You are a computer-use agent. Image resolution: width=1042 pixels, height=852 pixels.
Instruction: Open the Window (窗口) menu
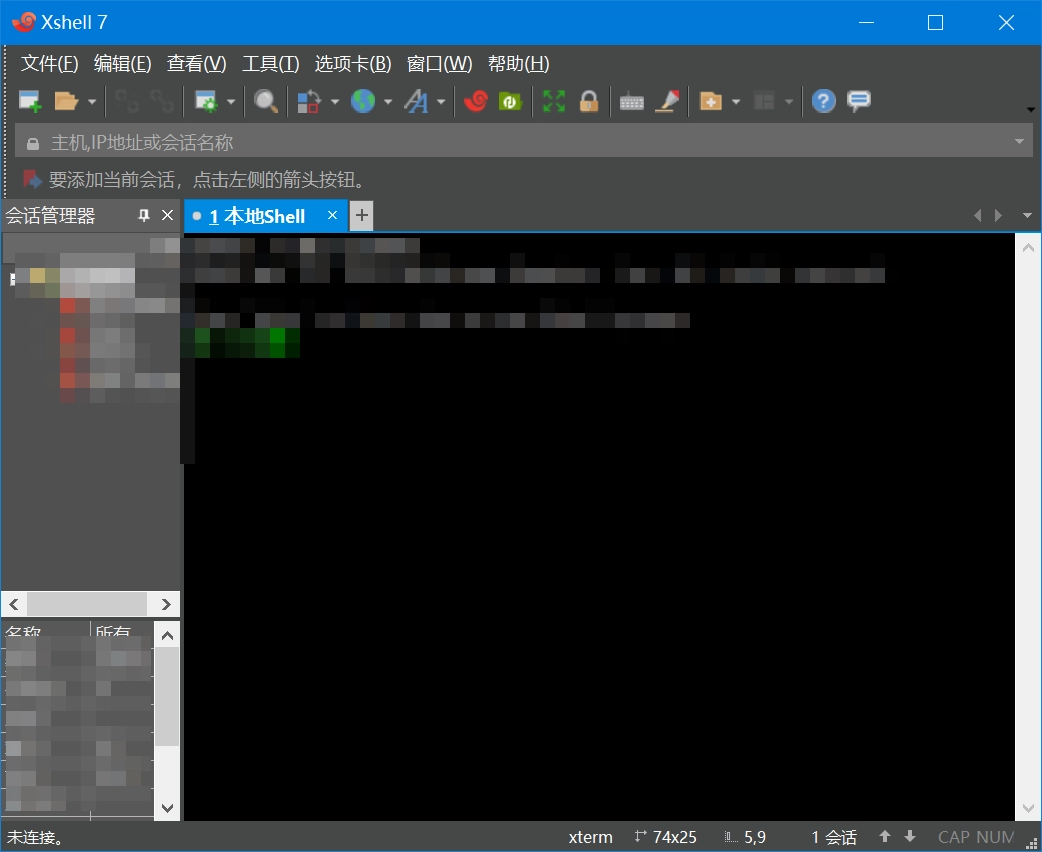[439, 64]
